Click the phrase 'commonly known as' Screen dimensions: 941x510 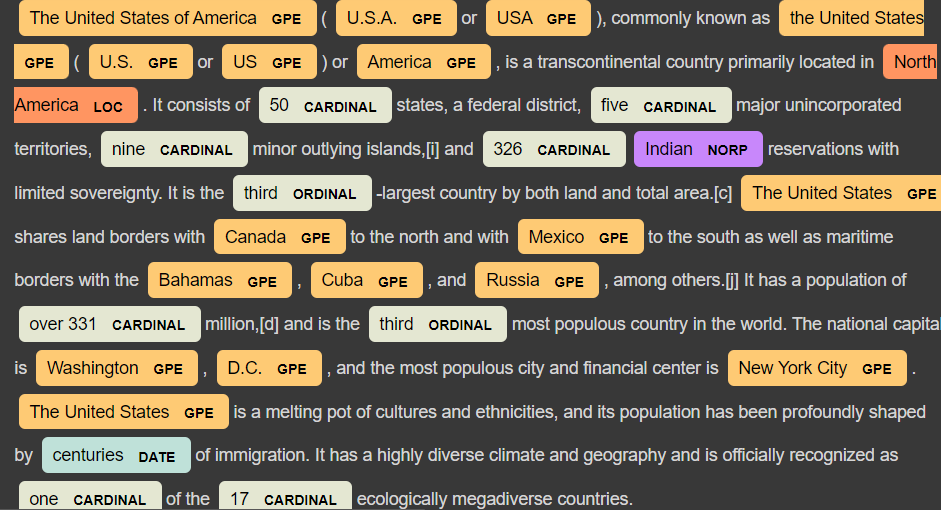[x=690, y=19]
